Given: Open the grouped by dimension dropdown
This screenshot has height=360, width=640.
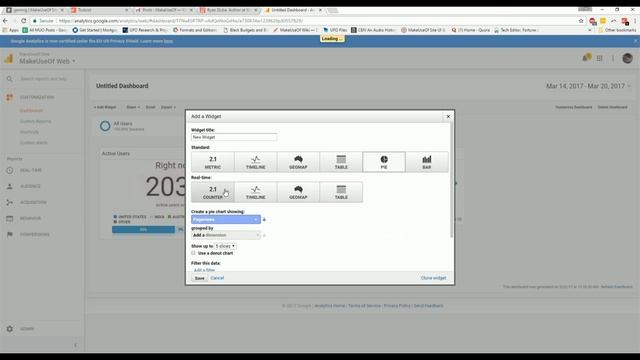Looking at the screenshot, I should click(226, 235).
